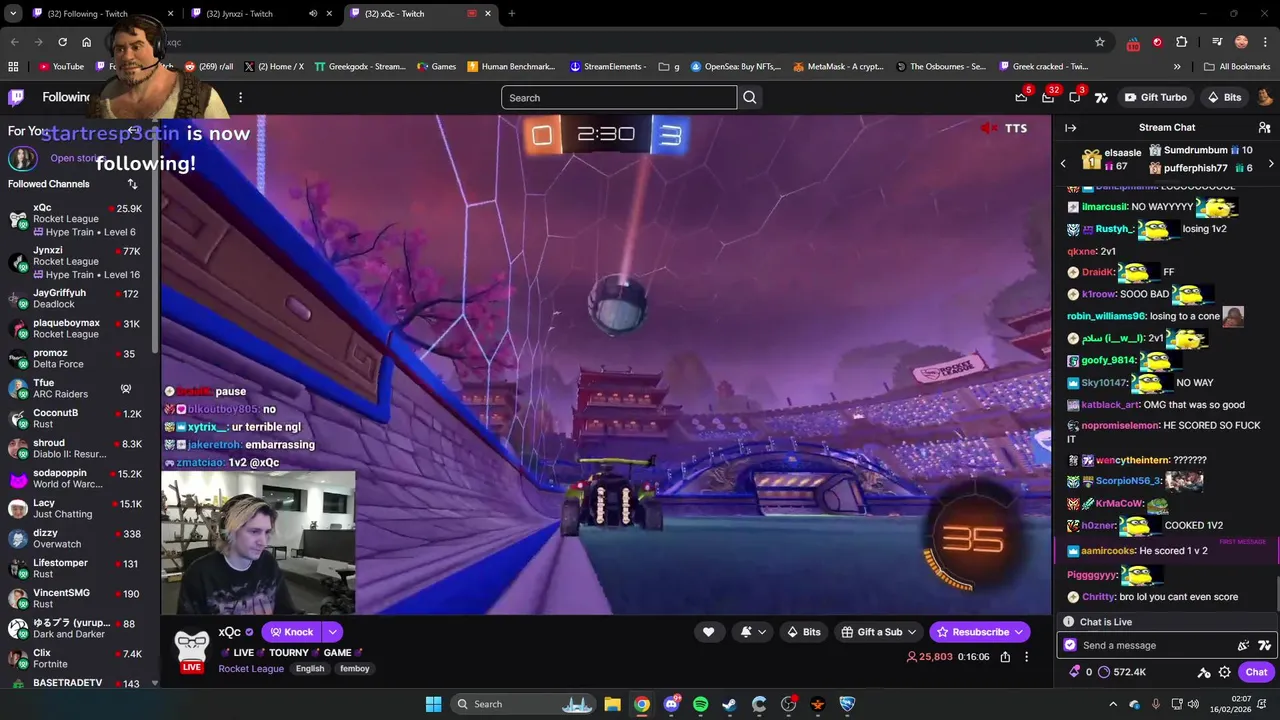Image resolution: width=1280 pixels, height=720 pixels.
Task: Sort followed channels icon
Action: coord(132,184)
